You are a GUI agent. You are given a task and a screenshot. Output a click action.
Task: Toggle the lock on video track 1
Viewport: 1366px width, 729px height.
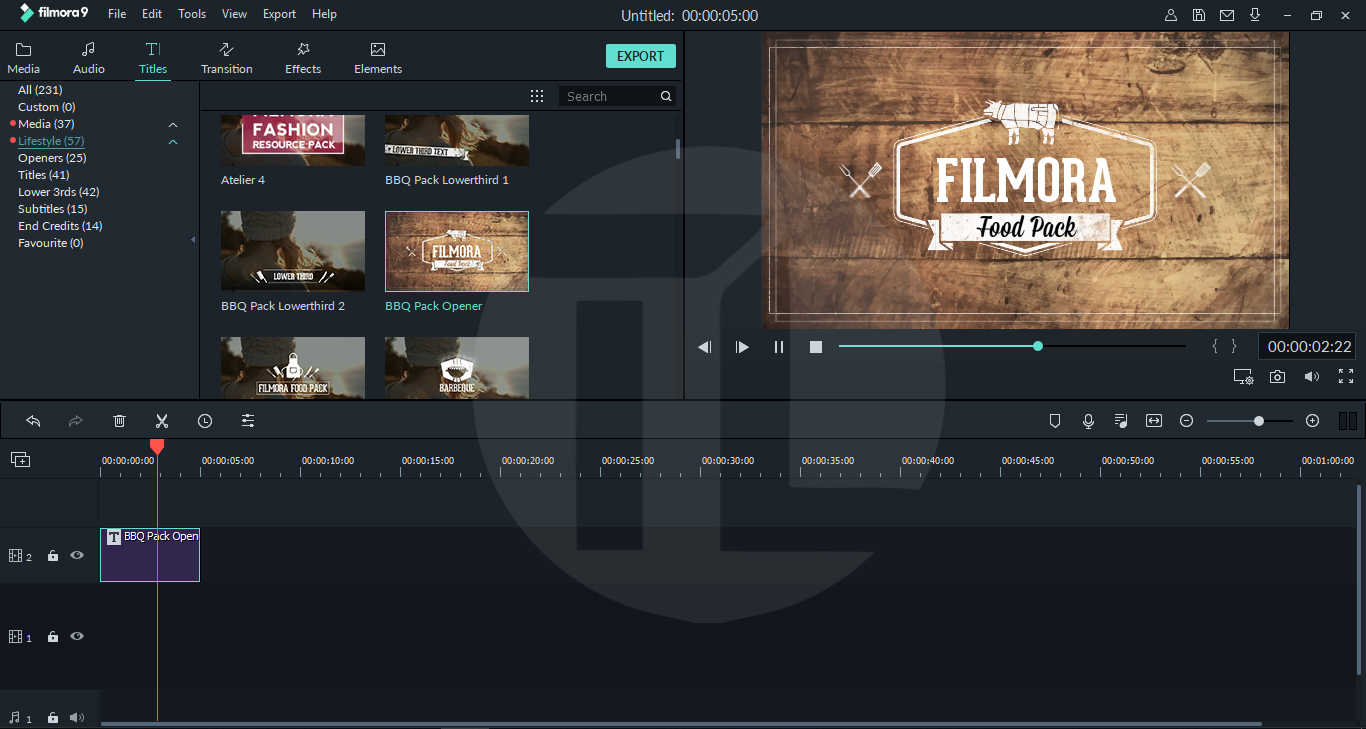53,637
